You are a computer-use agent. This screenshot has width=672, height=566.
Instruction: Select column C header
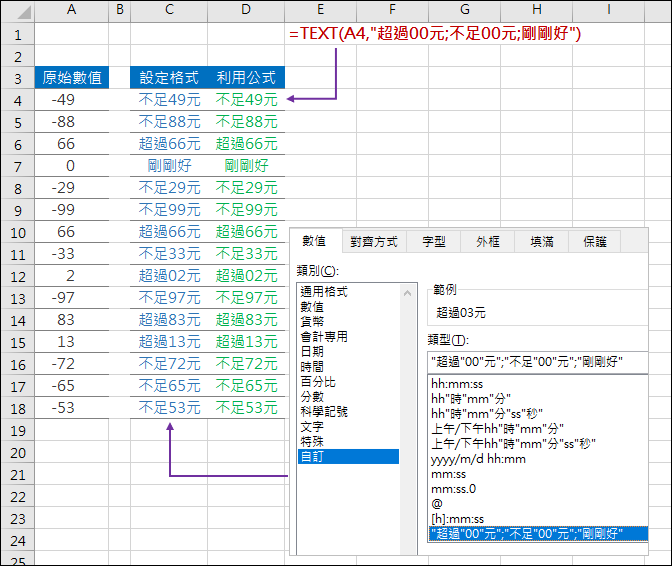click(169, 10)
